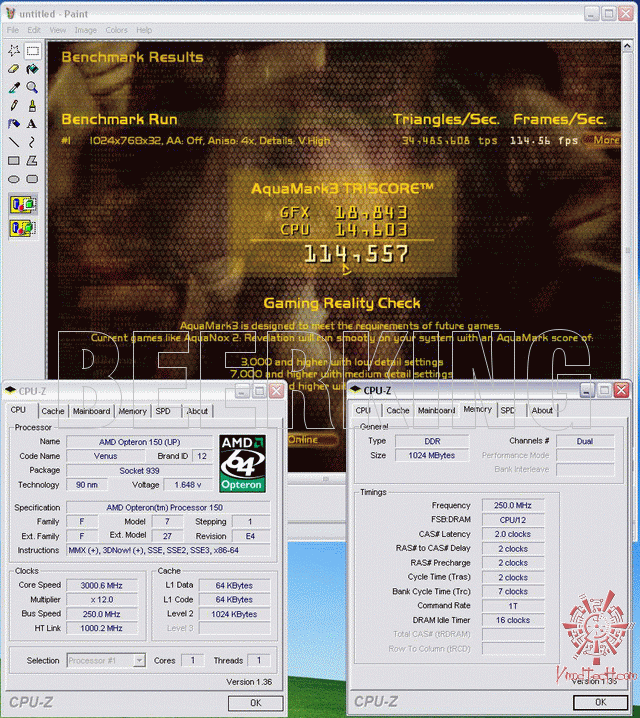
Task: Click the DRAM Idle Timer 16 clocks value
Action: click(513, 620)
